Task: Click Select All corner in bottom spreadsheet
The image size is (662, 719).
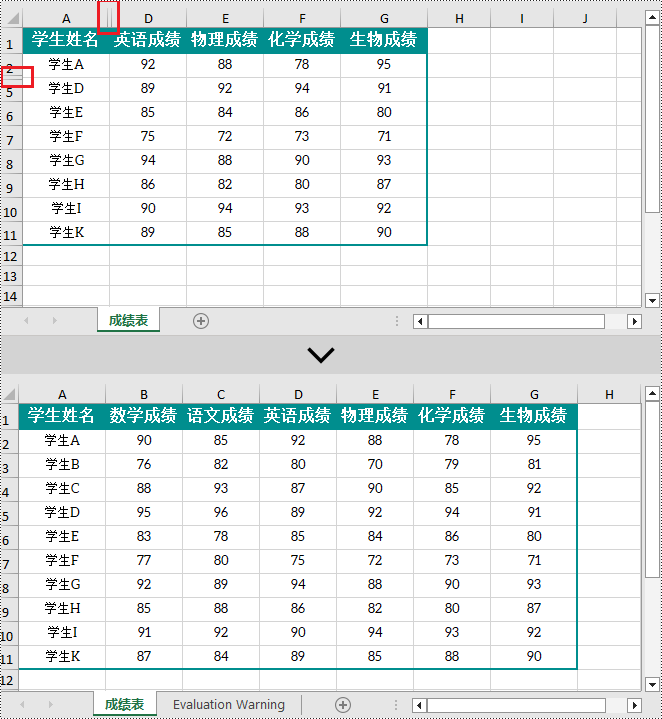Action: tap(9, 394)
